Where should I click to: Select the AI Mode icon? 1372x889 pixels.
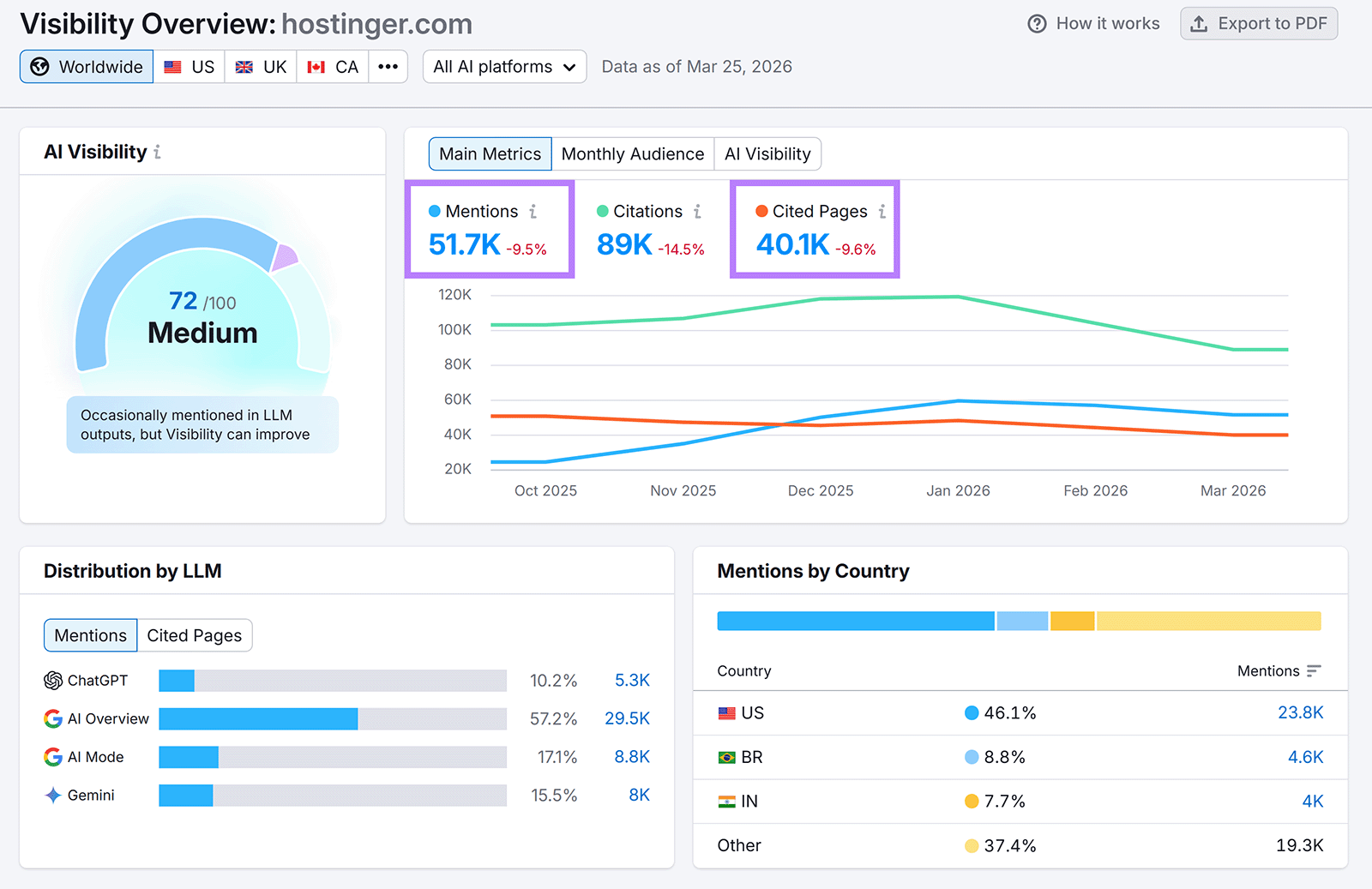pos(51,756)
